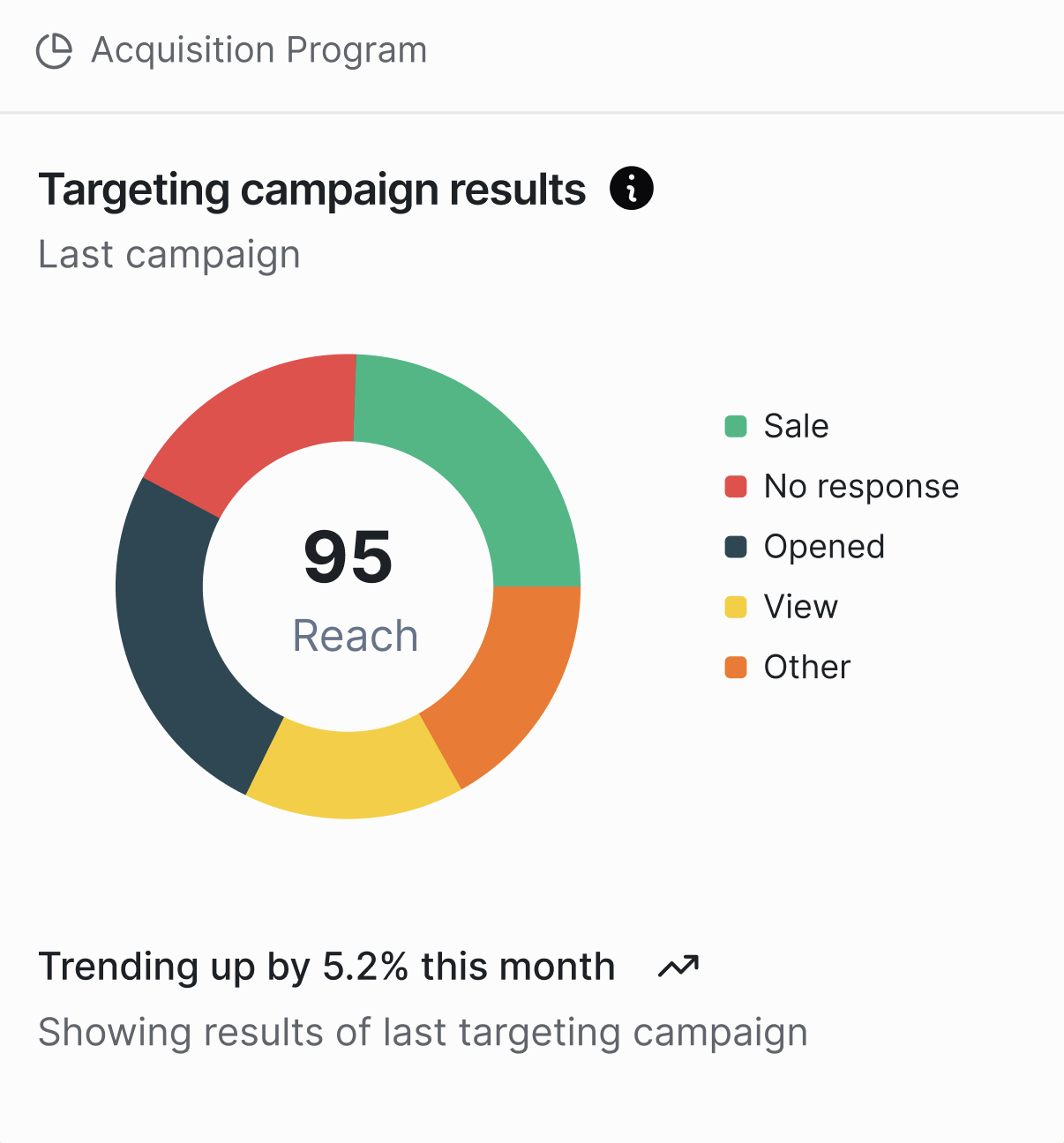Click the View legend label
The image size is (1064, 1143).
(800, 607)
